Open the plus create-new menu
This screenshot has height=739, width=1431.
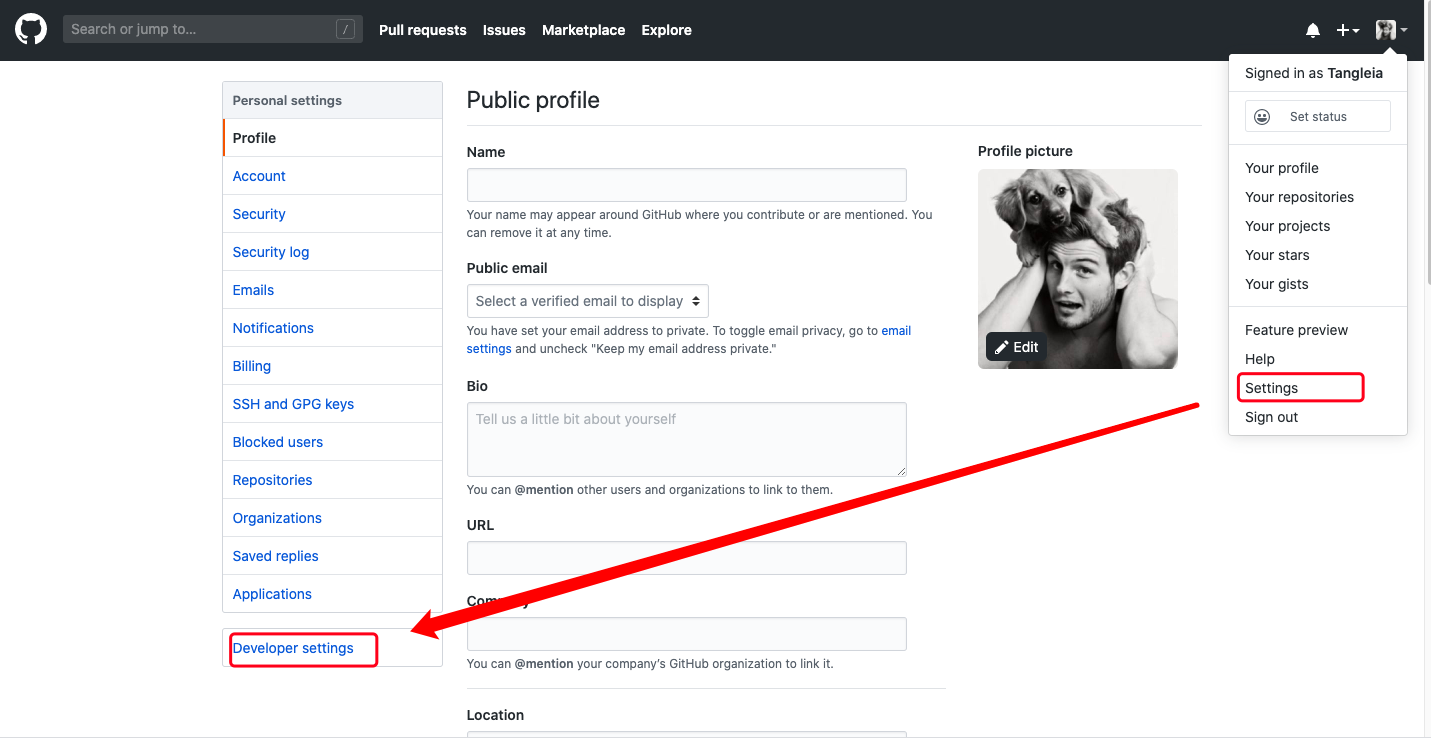click(1347, 31)
